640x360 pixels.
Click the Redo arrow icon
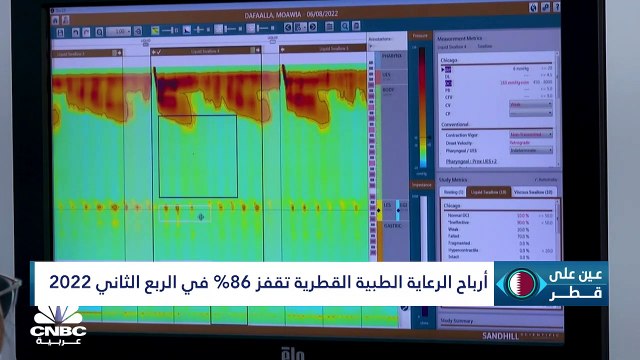86,32
